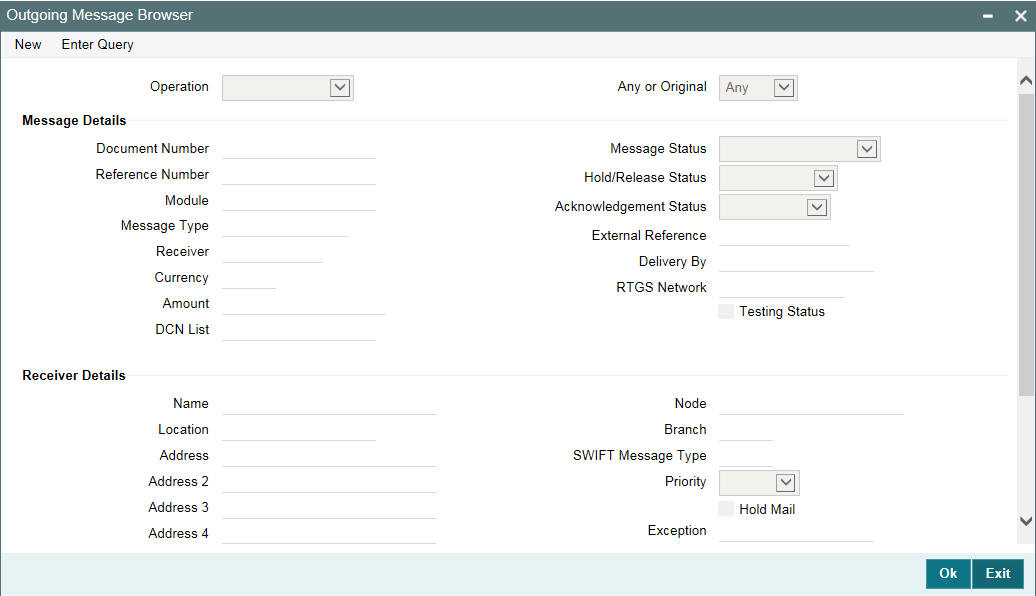Click the SWIFT Message Type field
1036x596 pixels.
pyautogui.click(x=746, y=456)
